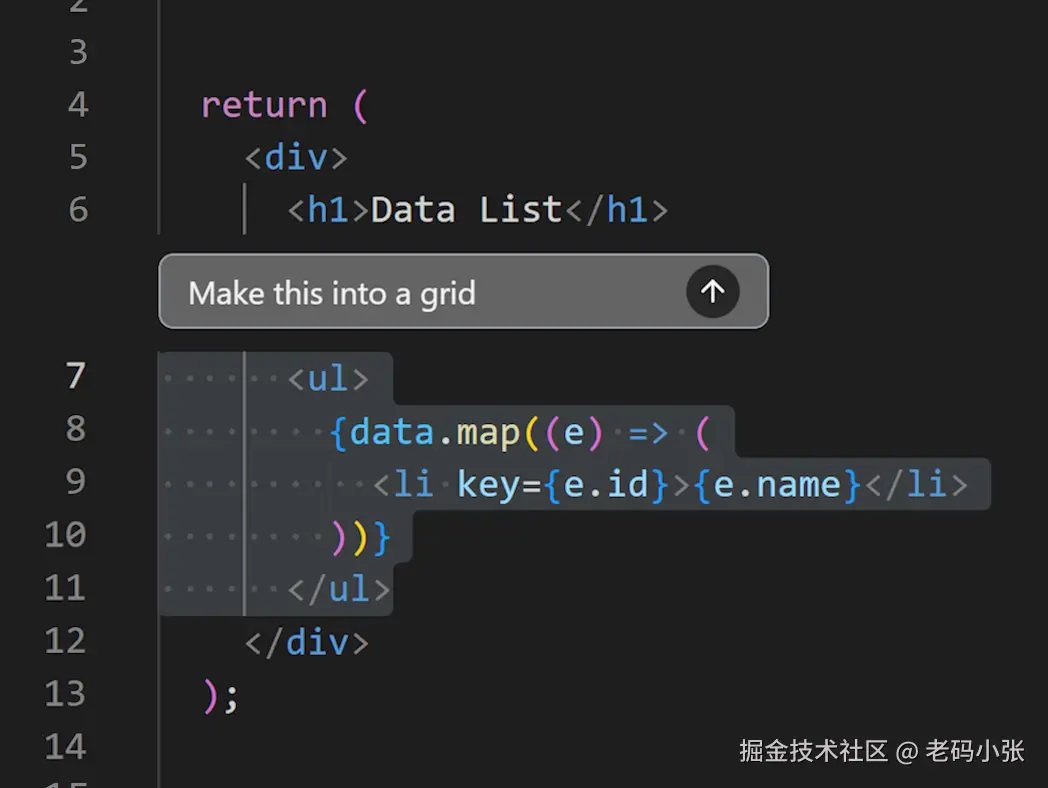
Task: Select line number 9 in the gutter
Action: click(x=76, y=483)
